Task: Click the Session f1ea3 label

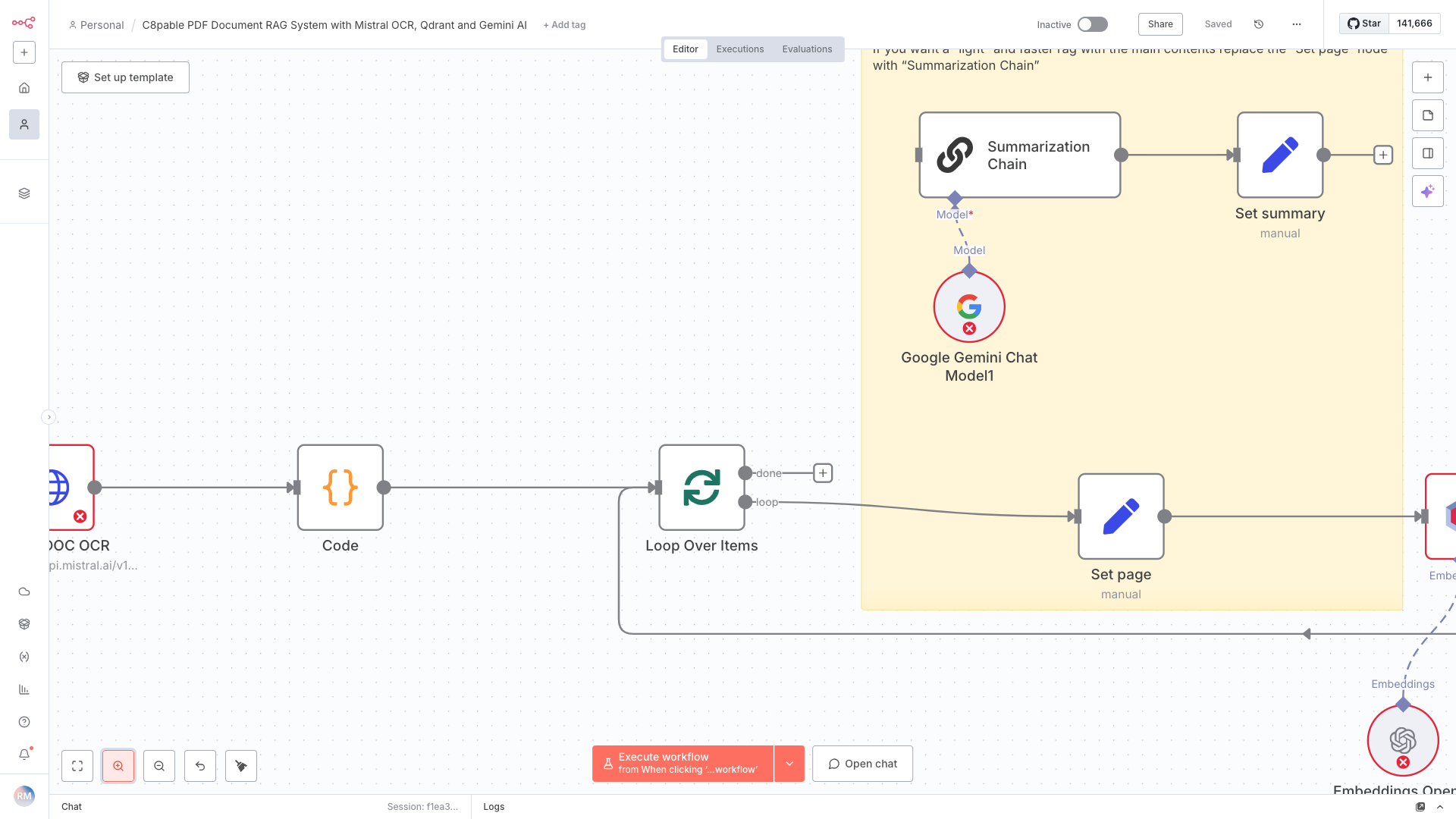Action: pos(422,807)
